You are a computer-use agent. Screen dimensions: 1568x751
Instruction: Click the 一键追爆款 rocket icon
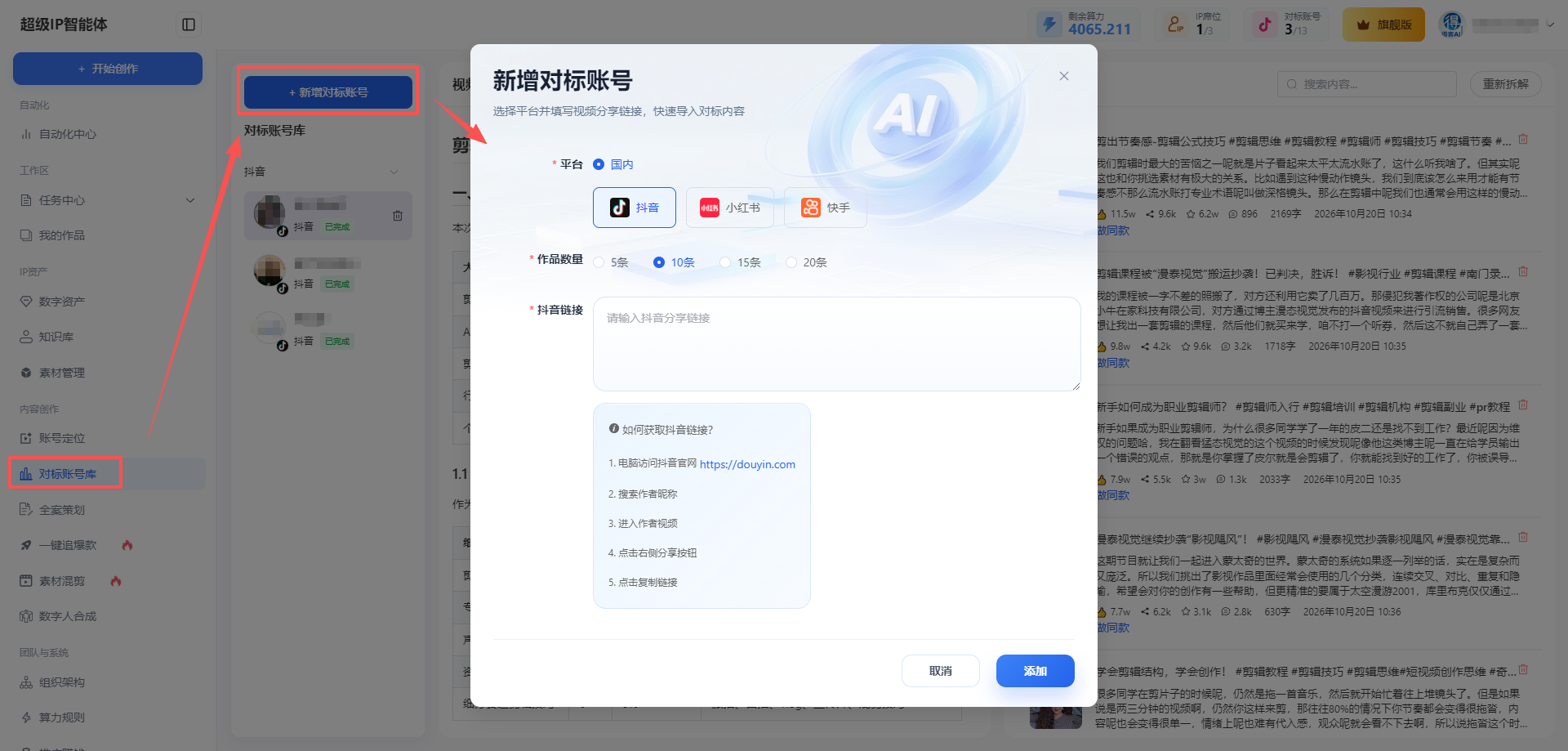[x=26, y=545]
